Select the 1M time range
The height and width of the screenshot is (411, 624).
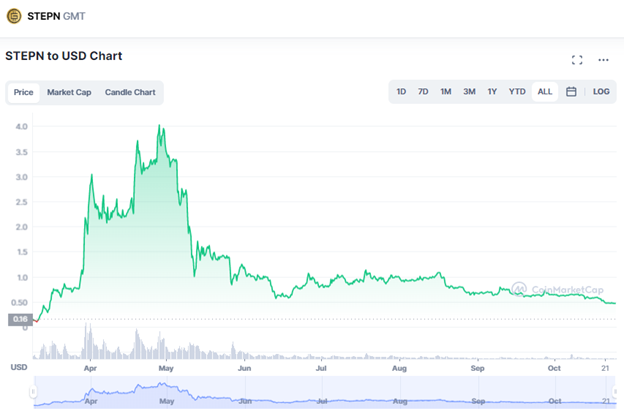pos(446,92)
